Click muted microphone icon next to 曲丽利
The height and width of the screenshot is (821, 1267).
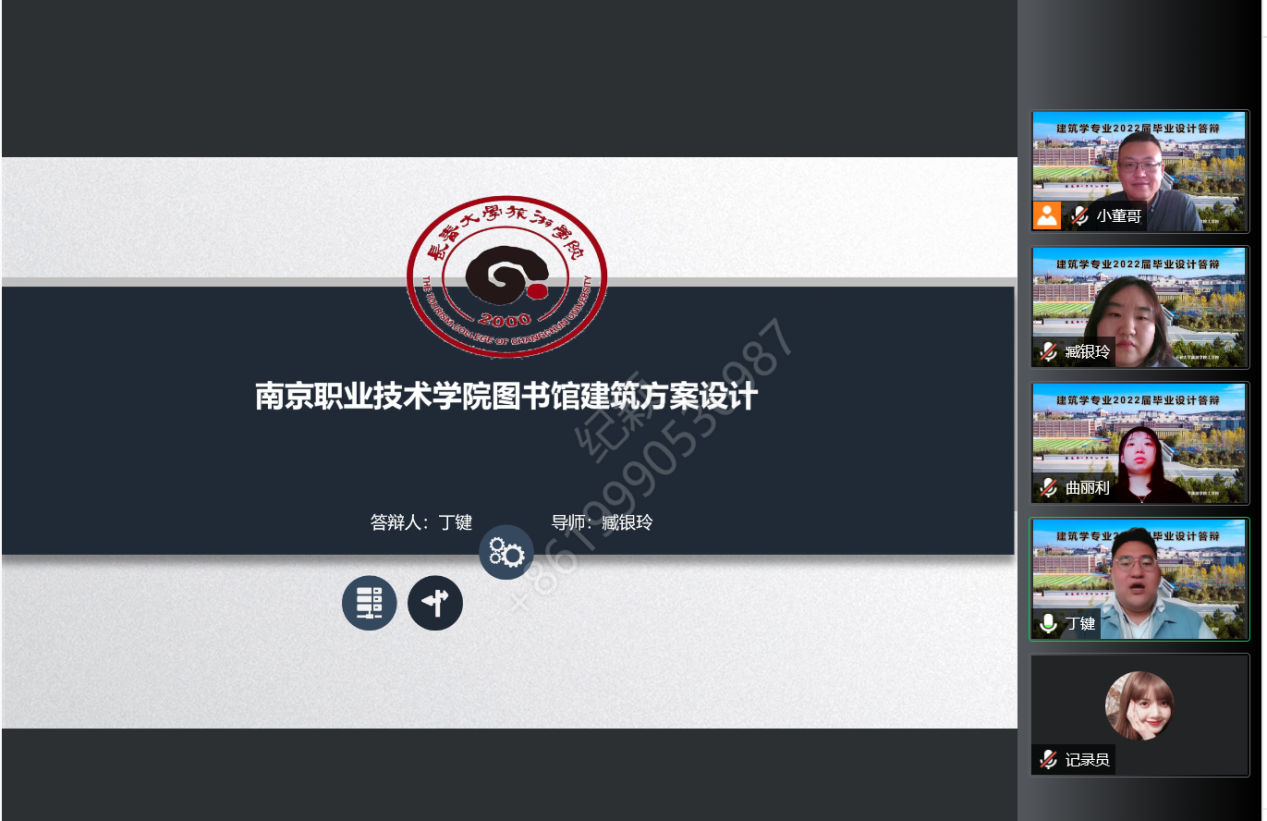tap(1048, 488)
